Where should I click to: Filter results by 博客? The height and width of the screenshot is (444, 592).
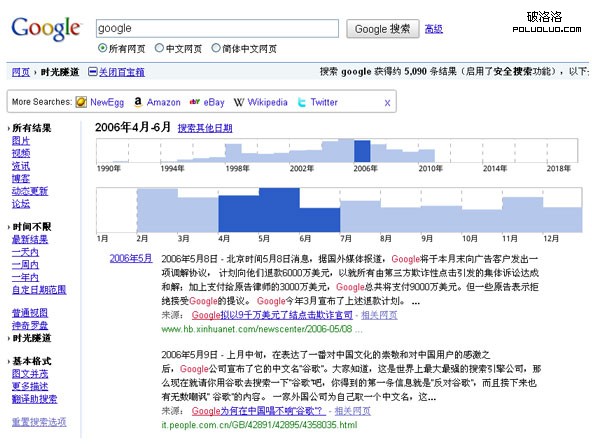pyautogui.click(x=21, y=179)
